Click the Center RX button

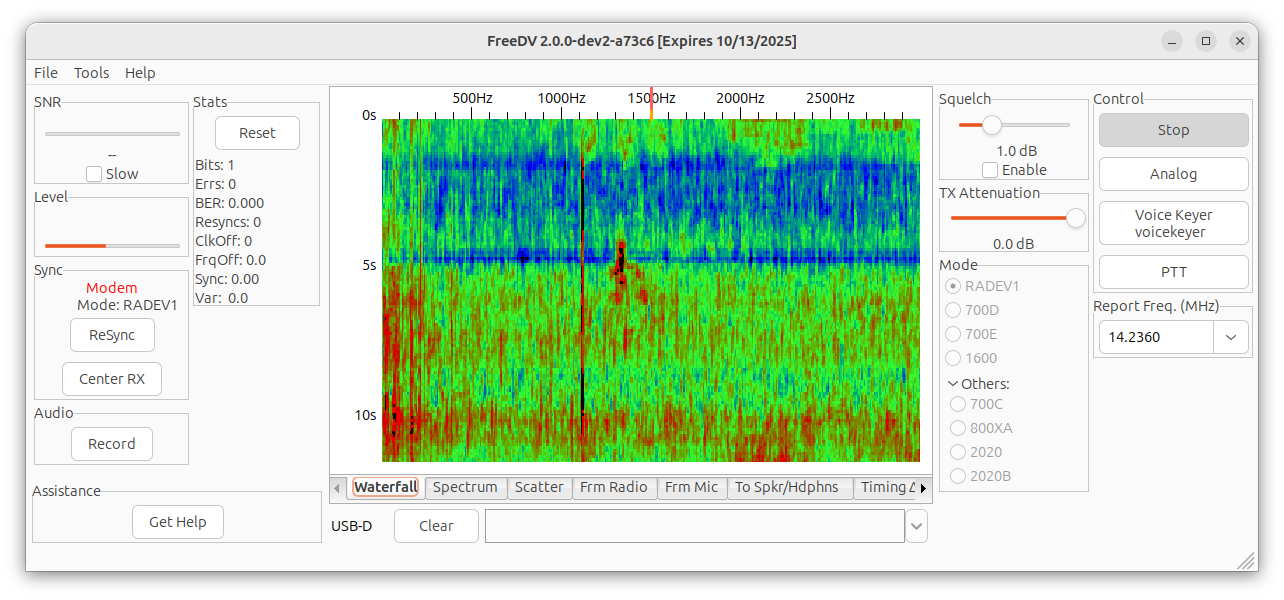pos(112,379)
